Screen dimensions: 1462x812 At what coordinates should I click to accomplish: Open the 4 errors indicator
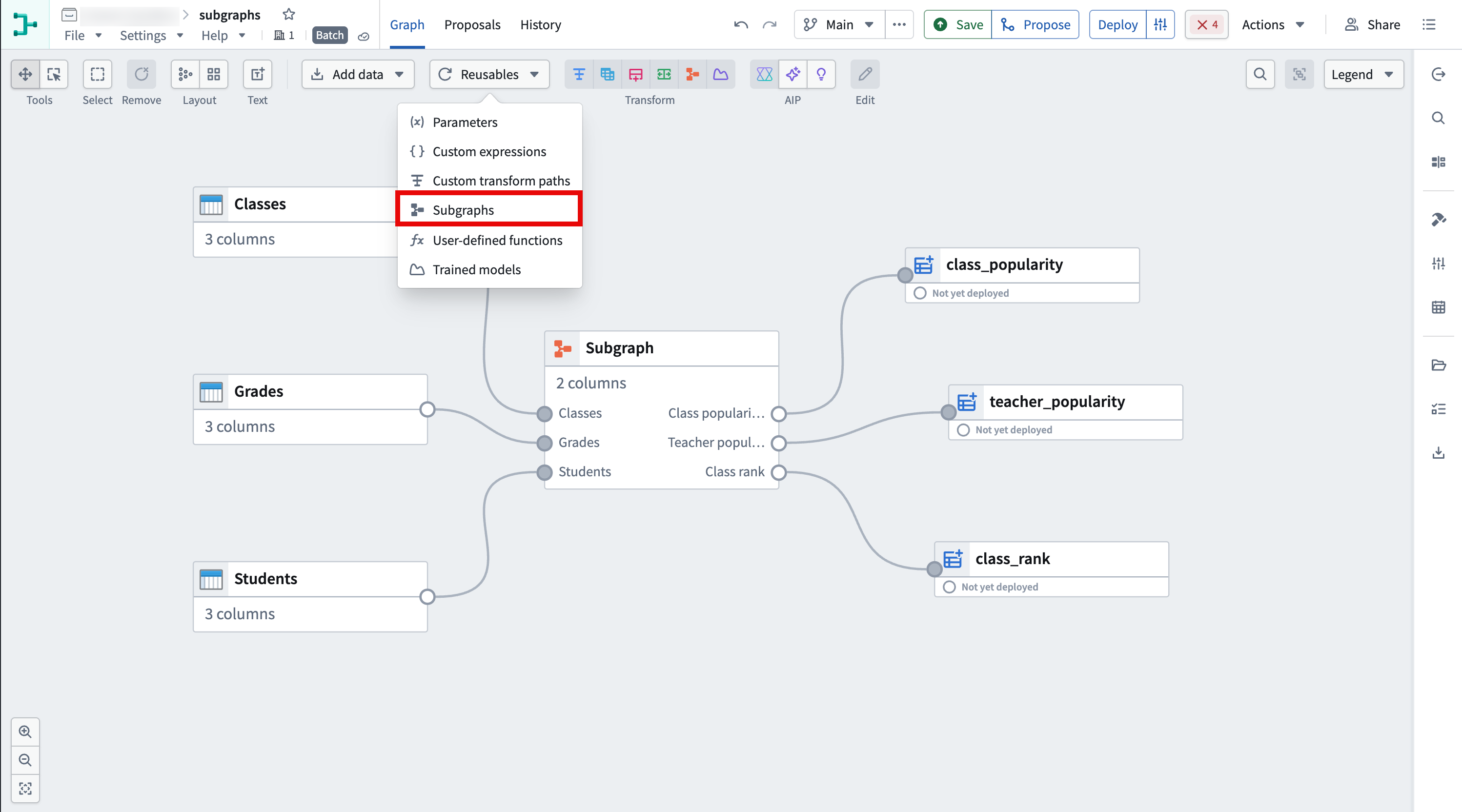click(1207, 24)
